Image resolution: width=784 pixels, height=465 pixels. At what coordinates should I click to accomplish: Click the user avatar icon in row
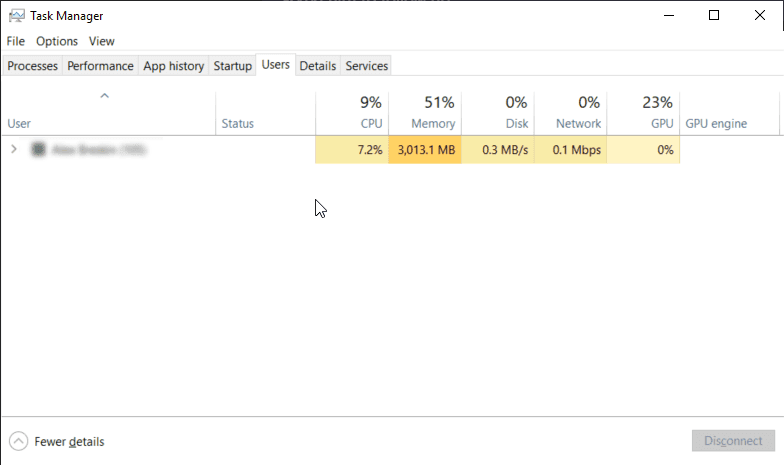tap(38, 150)
